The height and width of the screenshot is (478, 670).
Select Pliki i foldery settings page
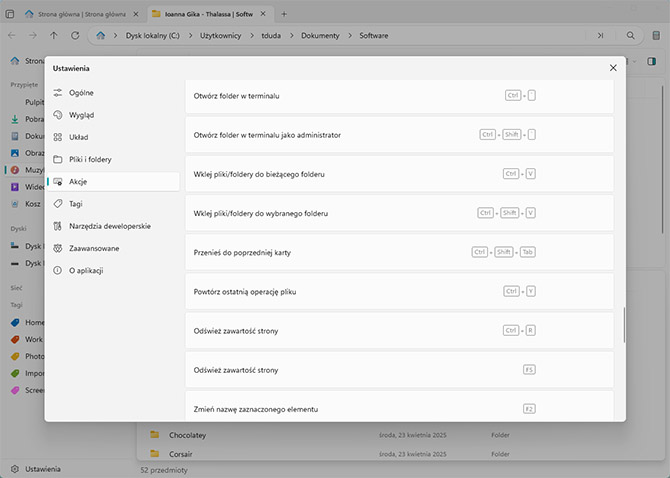113,159
